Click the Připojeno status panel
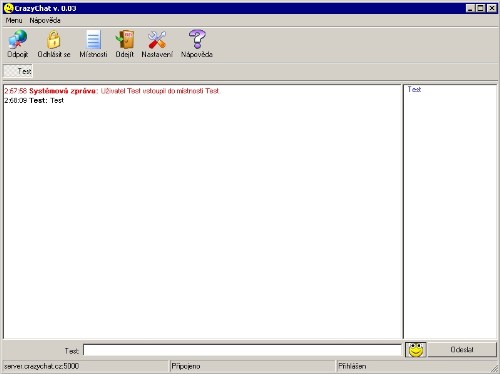This screenshot has width=500, height=374. click(x=252, y=366)
